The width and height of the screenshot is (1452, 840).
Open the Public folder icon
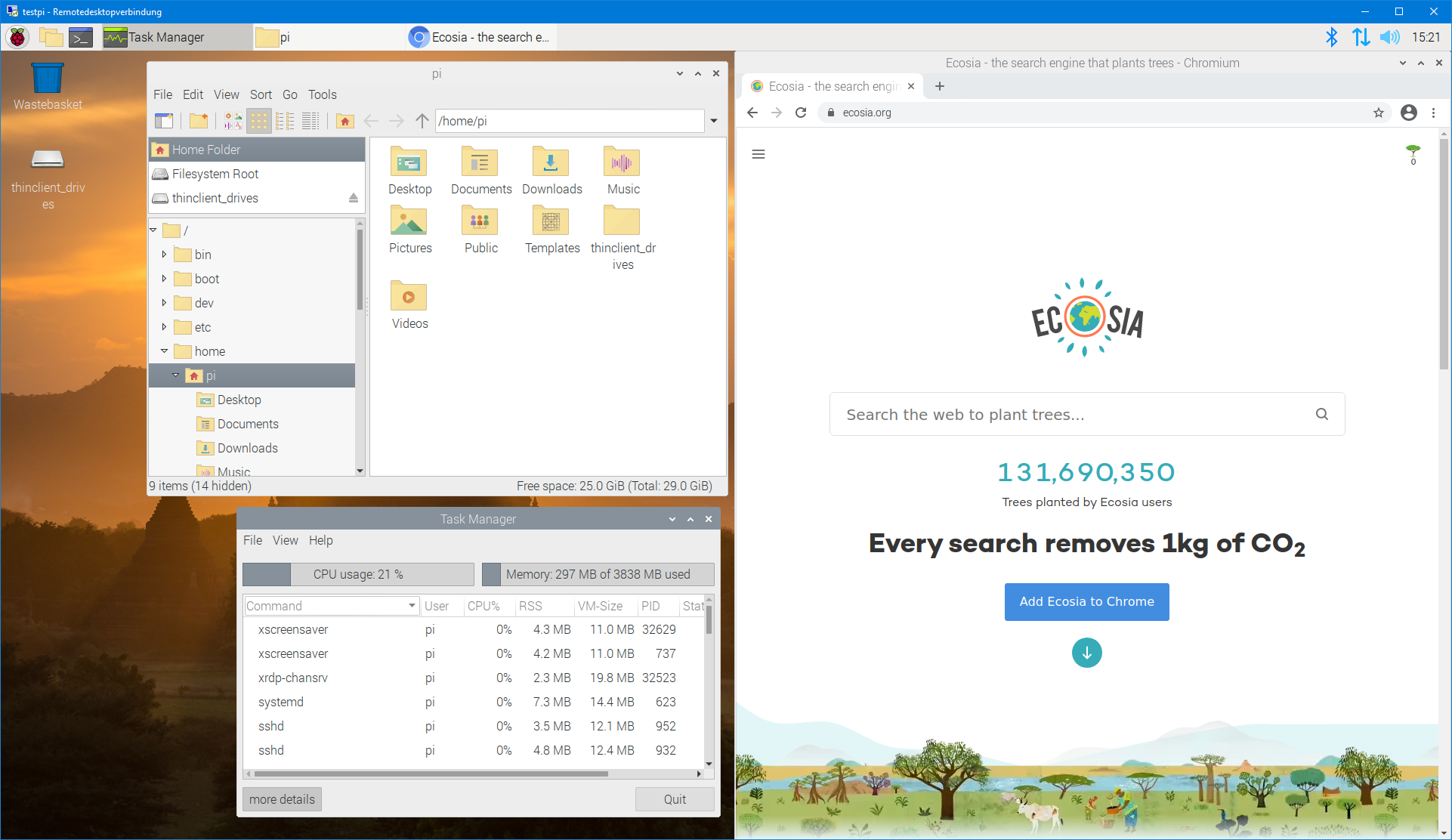pos(481,230)
